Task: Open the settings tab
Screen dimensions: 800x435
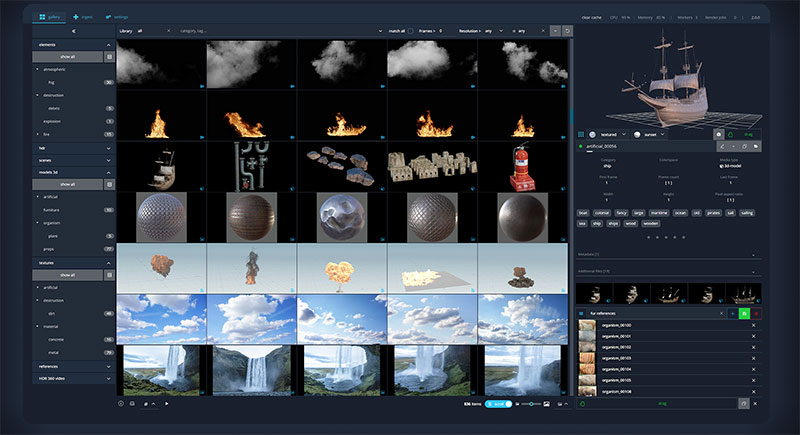Action: coord(115,17)
